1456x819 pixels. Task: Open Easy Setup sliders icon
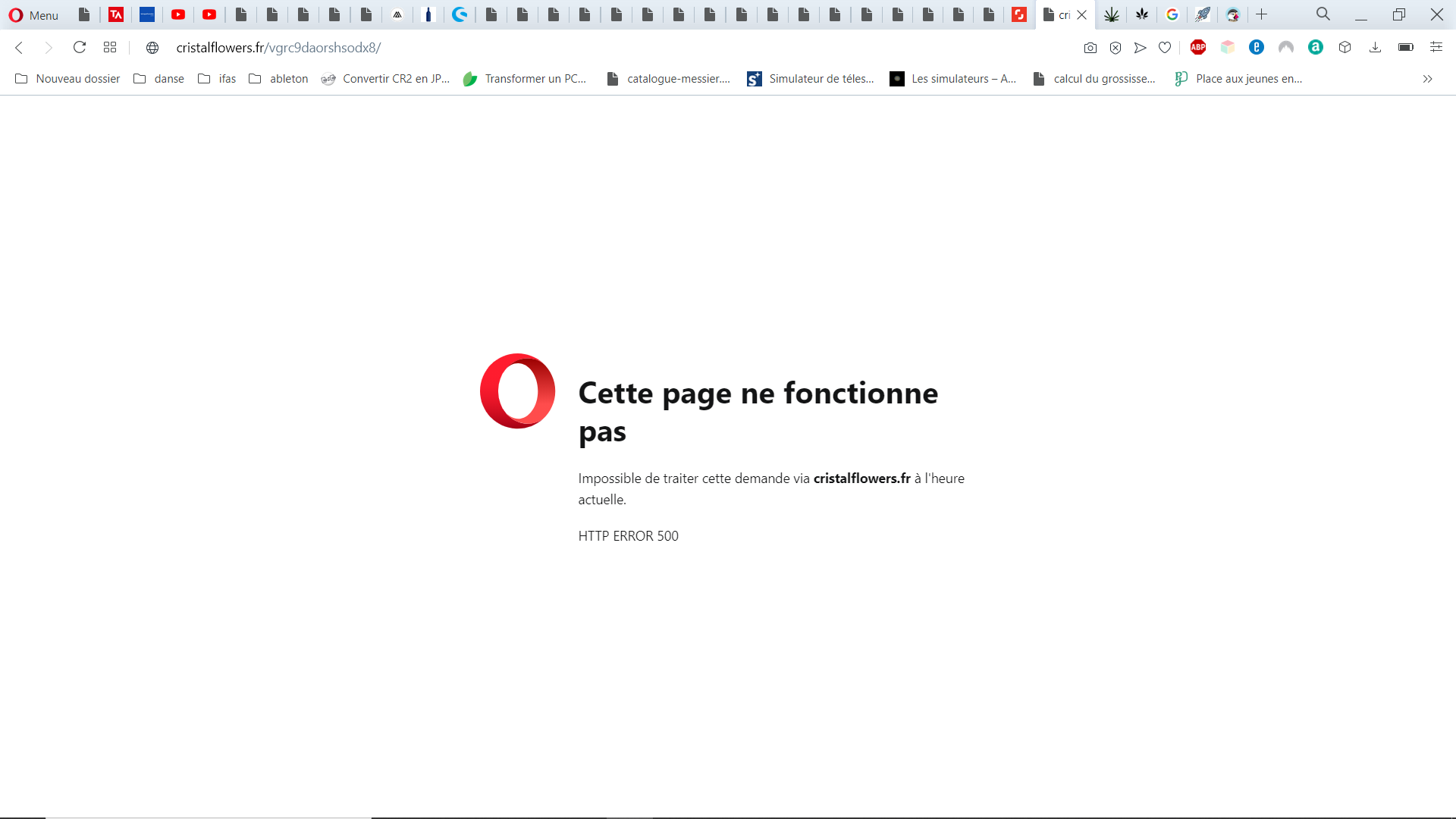(1436, 47)
